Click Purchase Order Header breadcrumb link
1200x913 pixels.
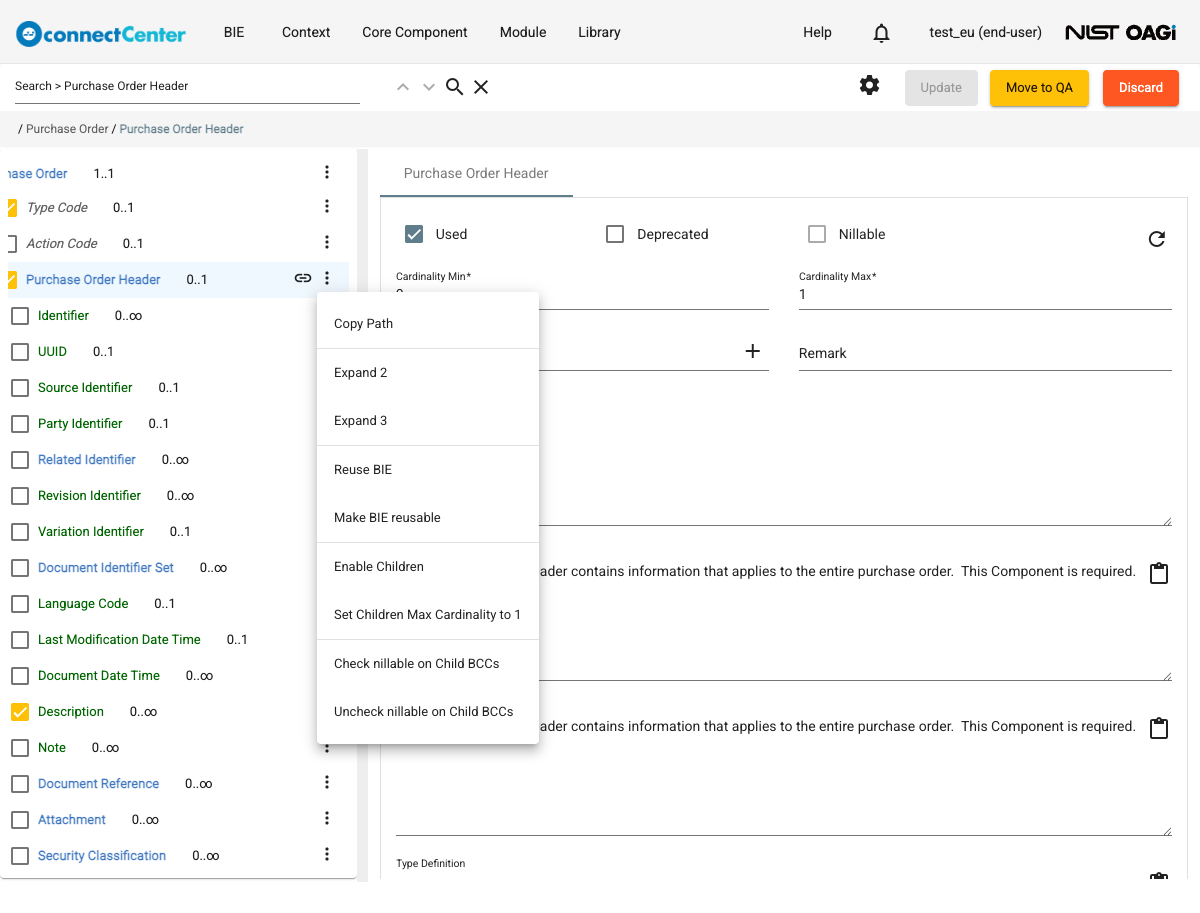182,129
